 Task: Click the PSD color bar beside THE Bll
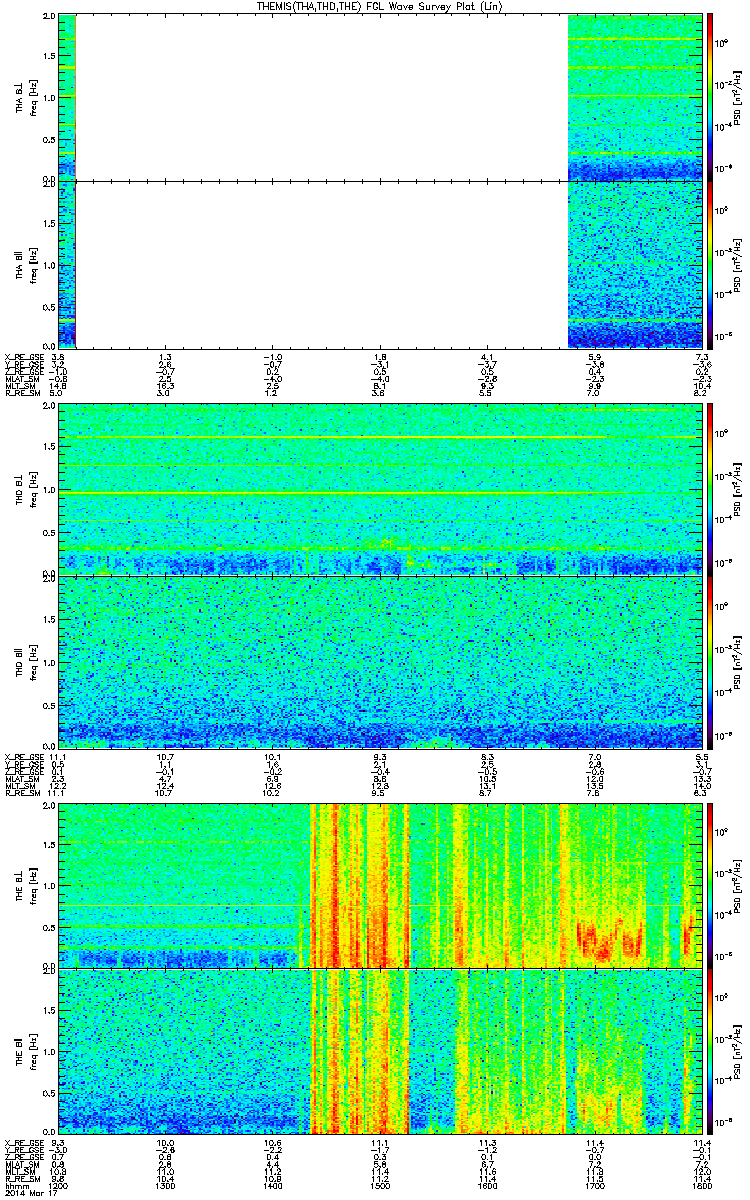(712, 1054)
